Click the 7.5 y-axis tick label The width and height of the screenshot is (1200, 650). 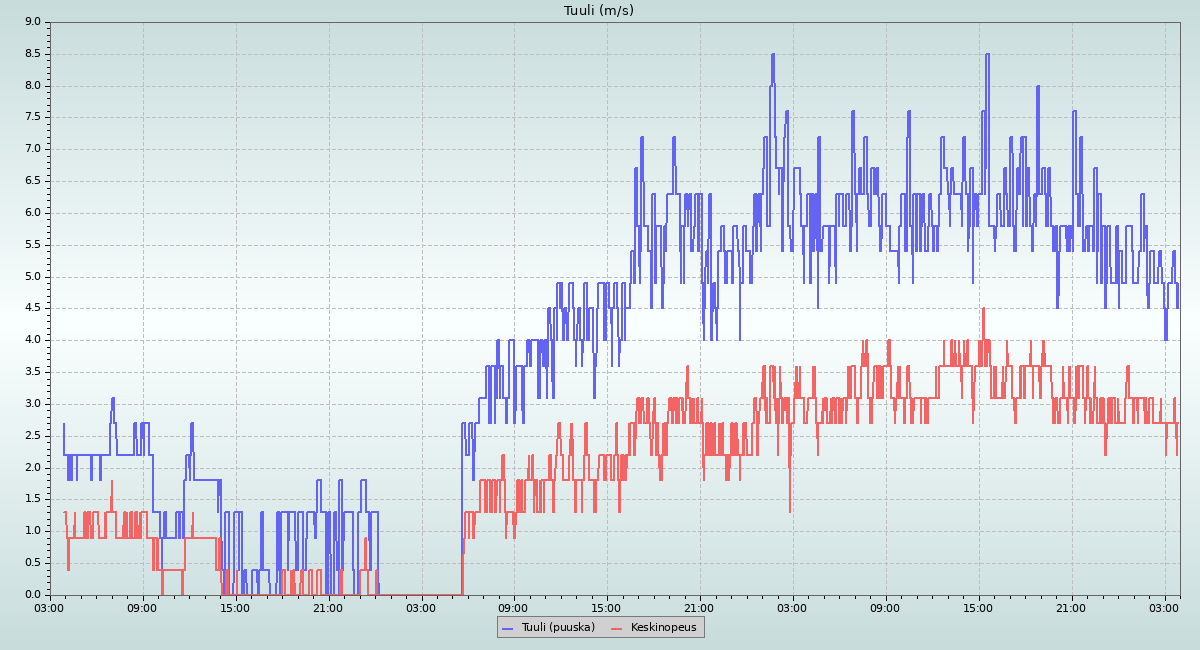(32, 117)
